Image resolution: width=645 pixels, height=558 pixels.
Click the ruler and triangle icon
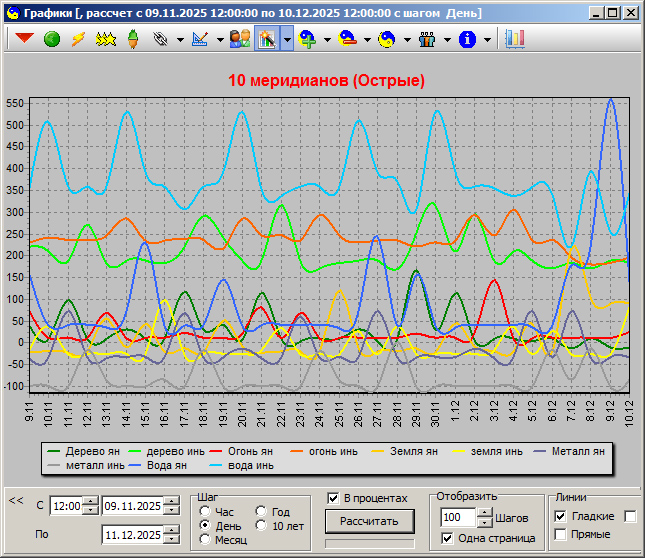199,39
